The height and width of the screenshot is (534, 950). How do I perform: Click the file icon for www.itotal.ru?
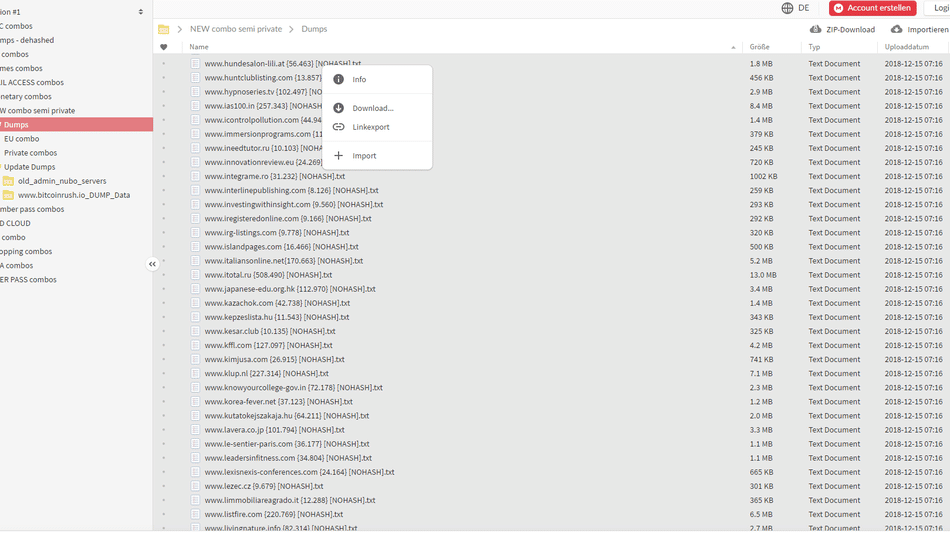pyautogui.click(x=195, y=275)
